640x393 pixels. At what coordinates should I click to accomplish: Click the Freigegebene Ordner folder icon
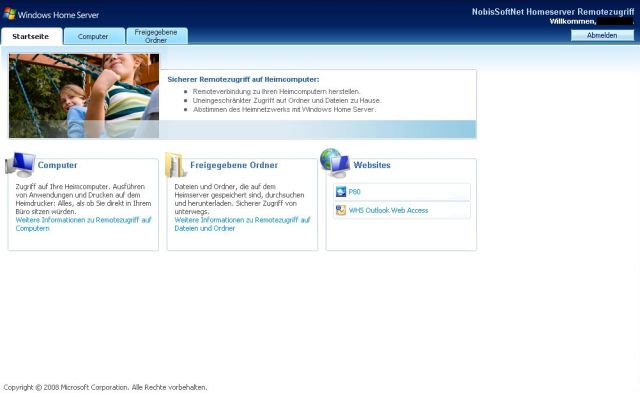point(176,165)
